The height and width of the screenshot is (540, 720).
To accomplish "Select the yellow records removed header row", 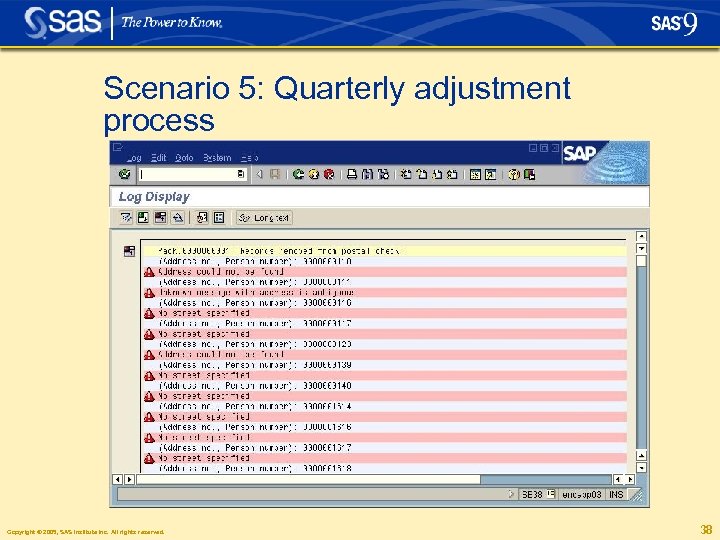I will 385,251.
